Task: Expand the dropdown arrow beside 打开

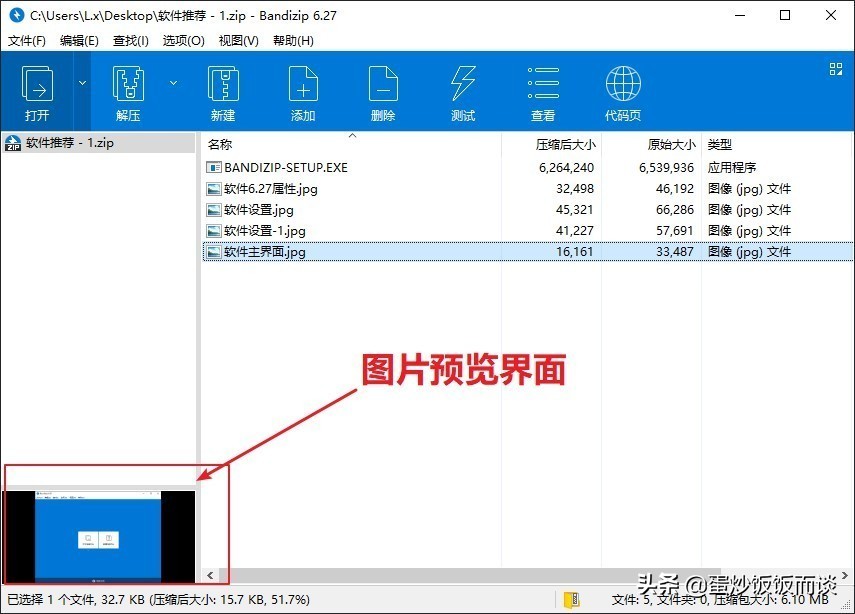Action: [82, 83]
